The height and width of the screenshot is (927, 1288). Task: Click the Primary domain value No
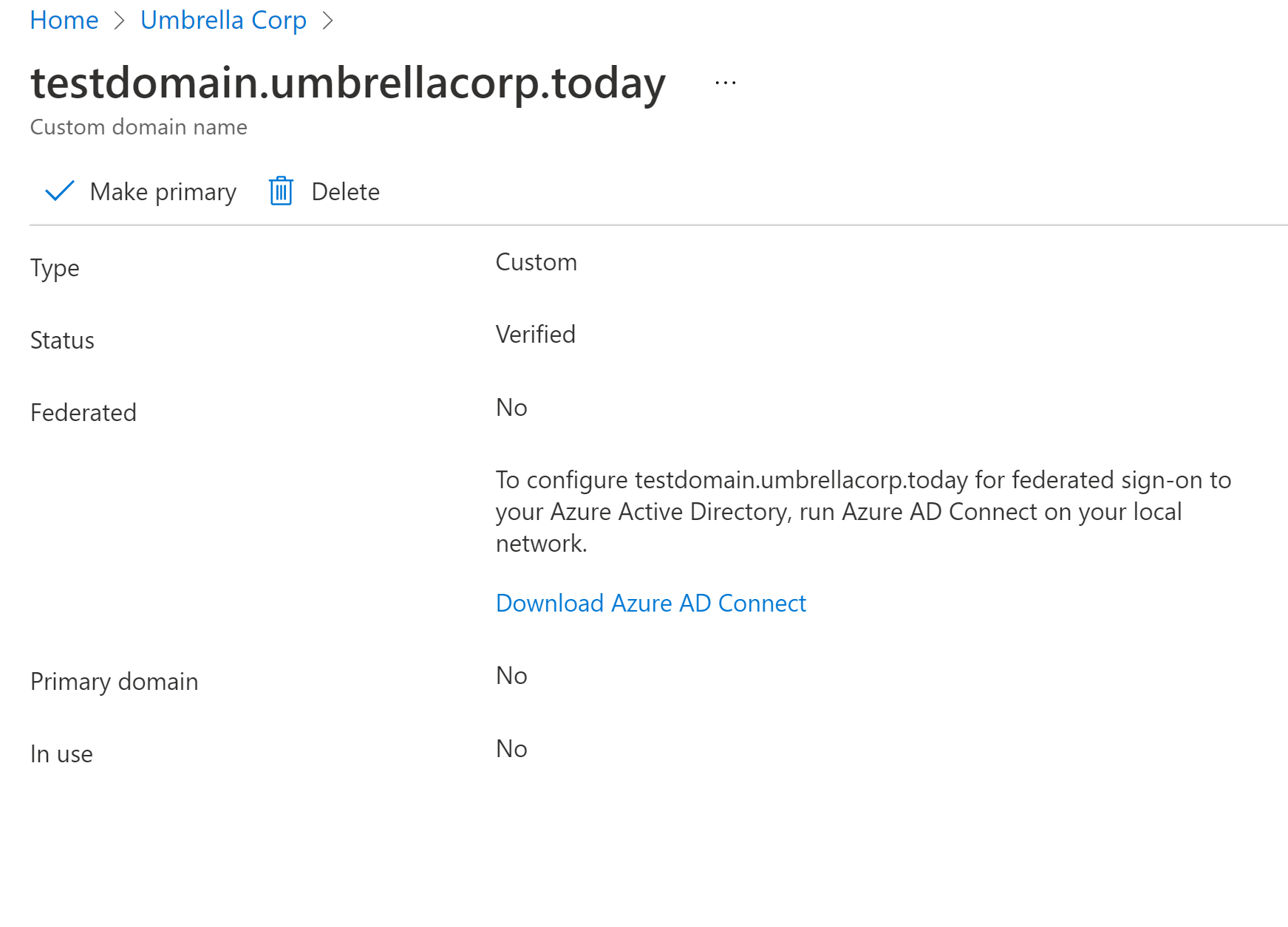[511, 676]
